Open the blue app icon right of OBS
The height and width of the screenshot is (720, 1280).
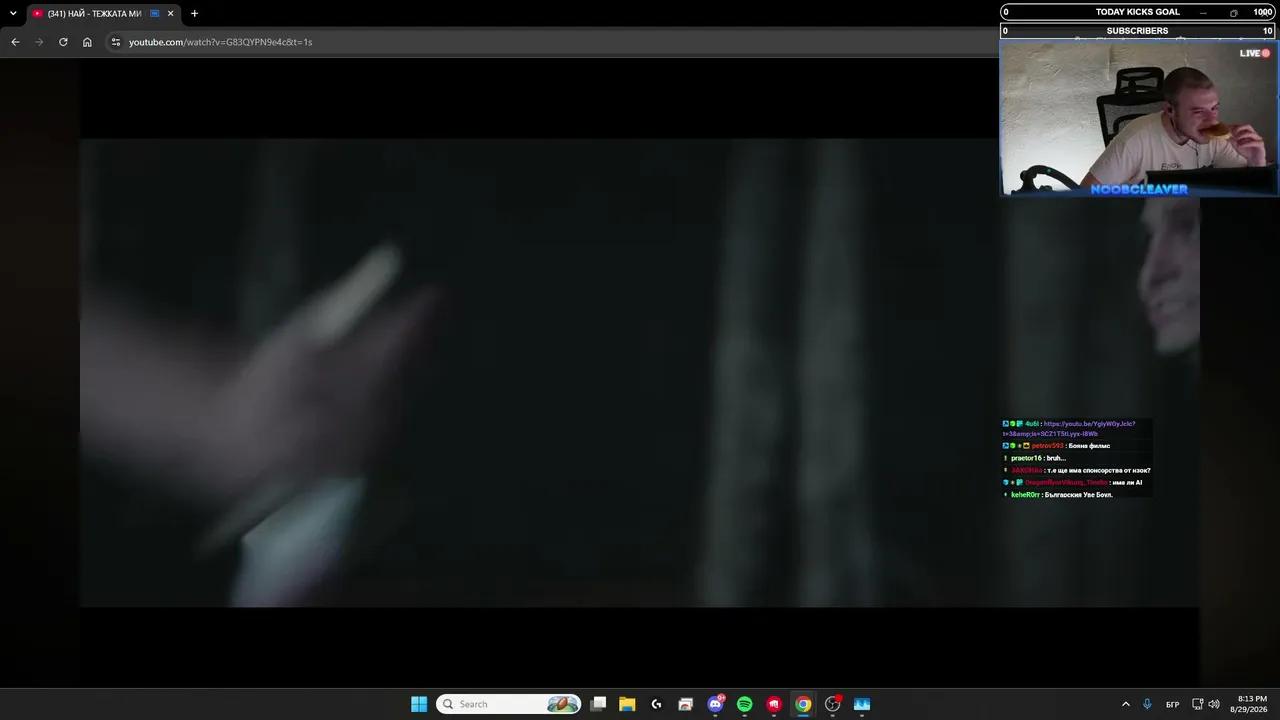point(862,704)
